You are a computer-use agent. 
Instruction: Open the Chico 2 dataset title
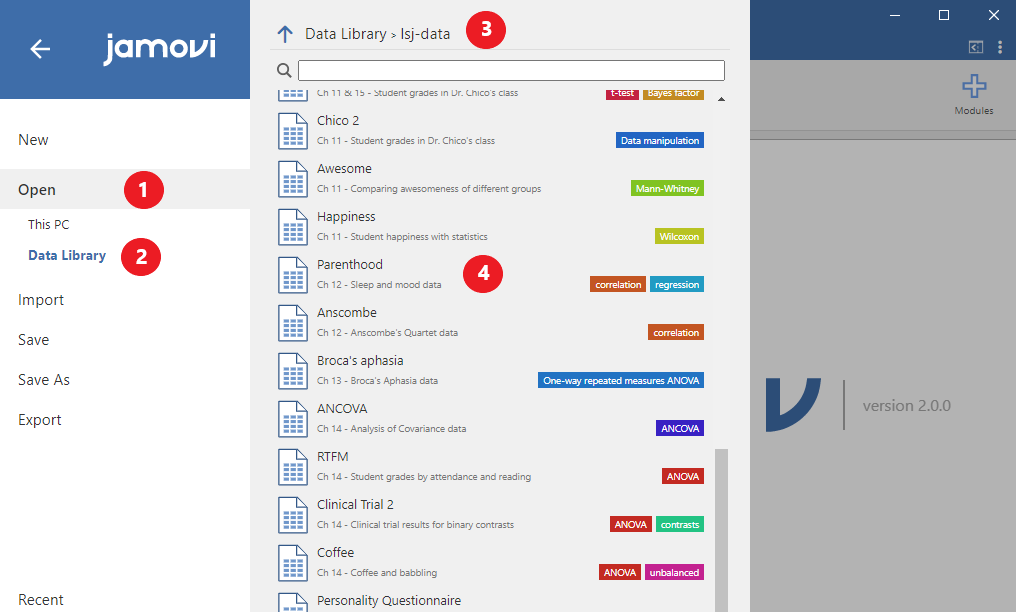338,120
